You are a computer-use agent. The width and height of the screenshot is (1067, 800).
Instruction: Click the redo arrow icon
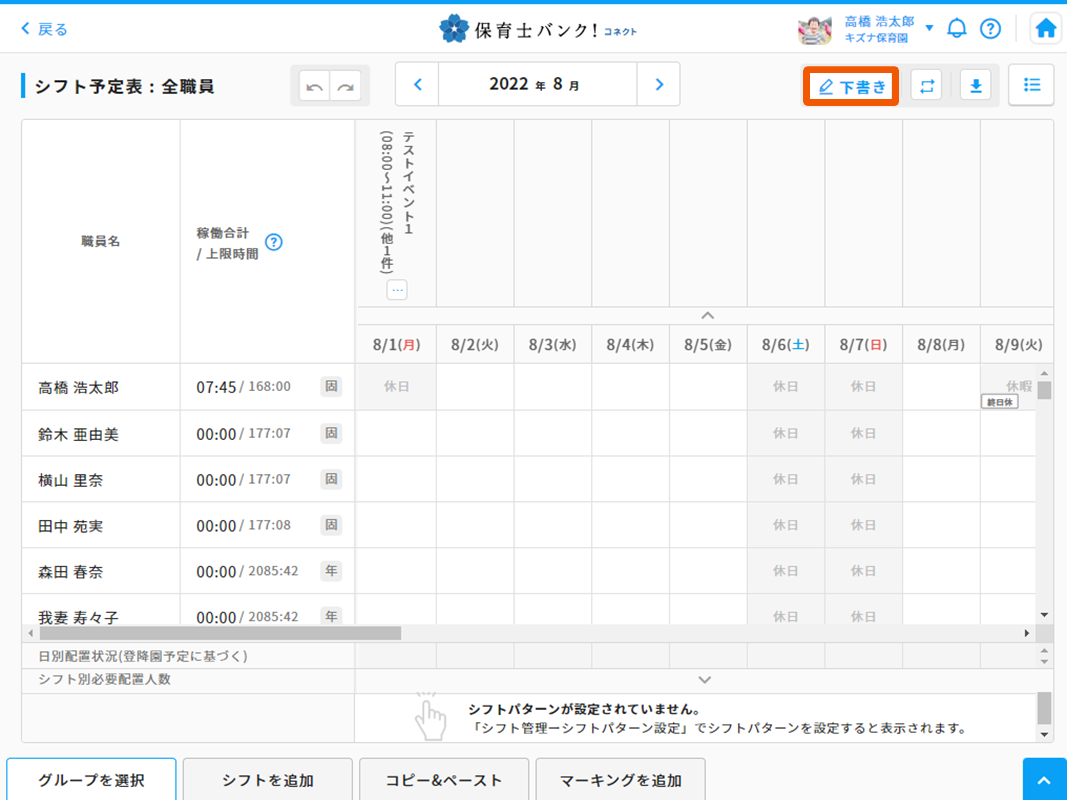pyautogui.click(x=345, y=87)
